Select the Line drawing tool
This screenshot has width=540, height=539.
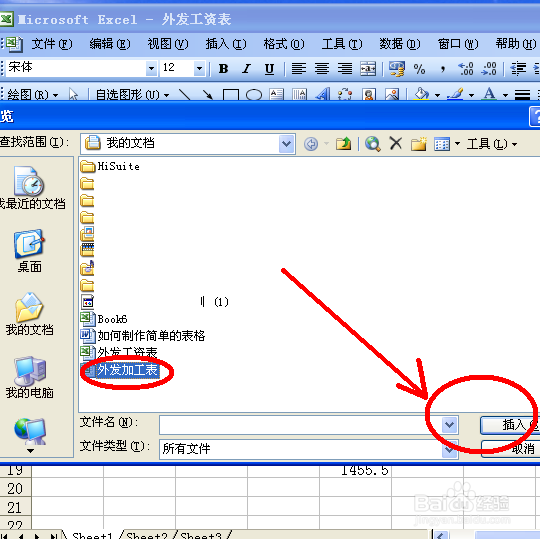click(185, 94)
